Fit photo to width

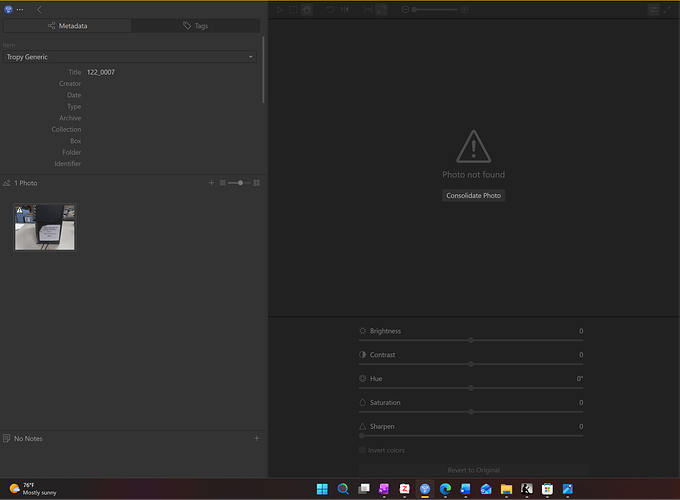coord(368,10)
